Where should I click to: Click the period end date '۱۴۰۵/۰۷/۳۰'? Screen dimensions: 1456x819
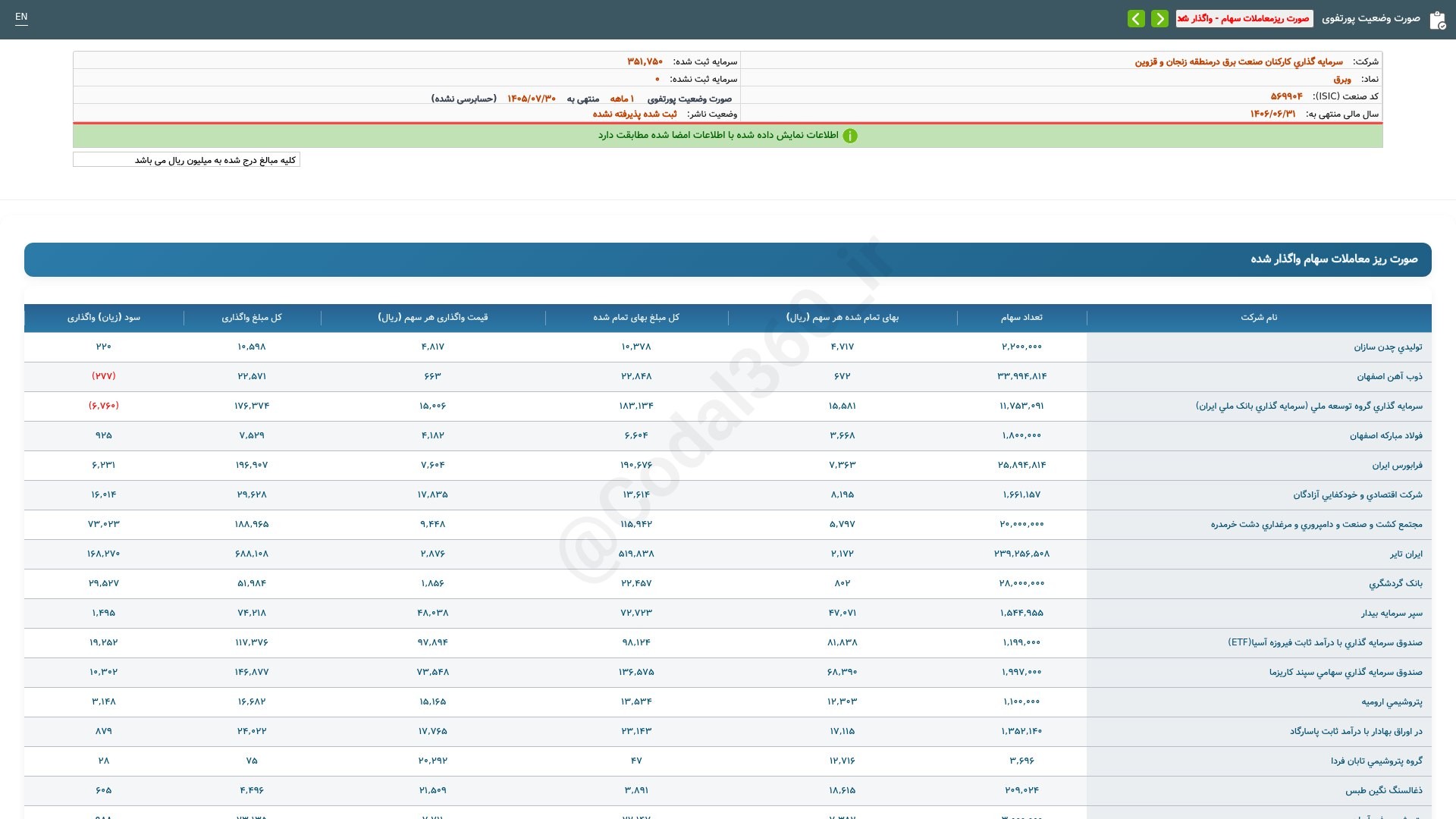pyautogui.click(x=532, y=99)
